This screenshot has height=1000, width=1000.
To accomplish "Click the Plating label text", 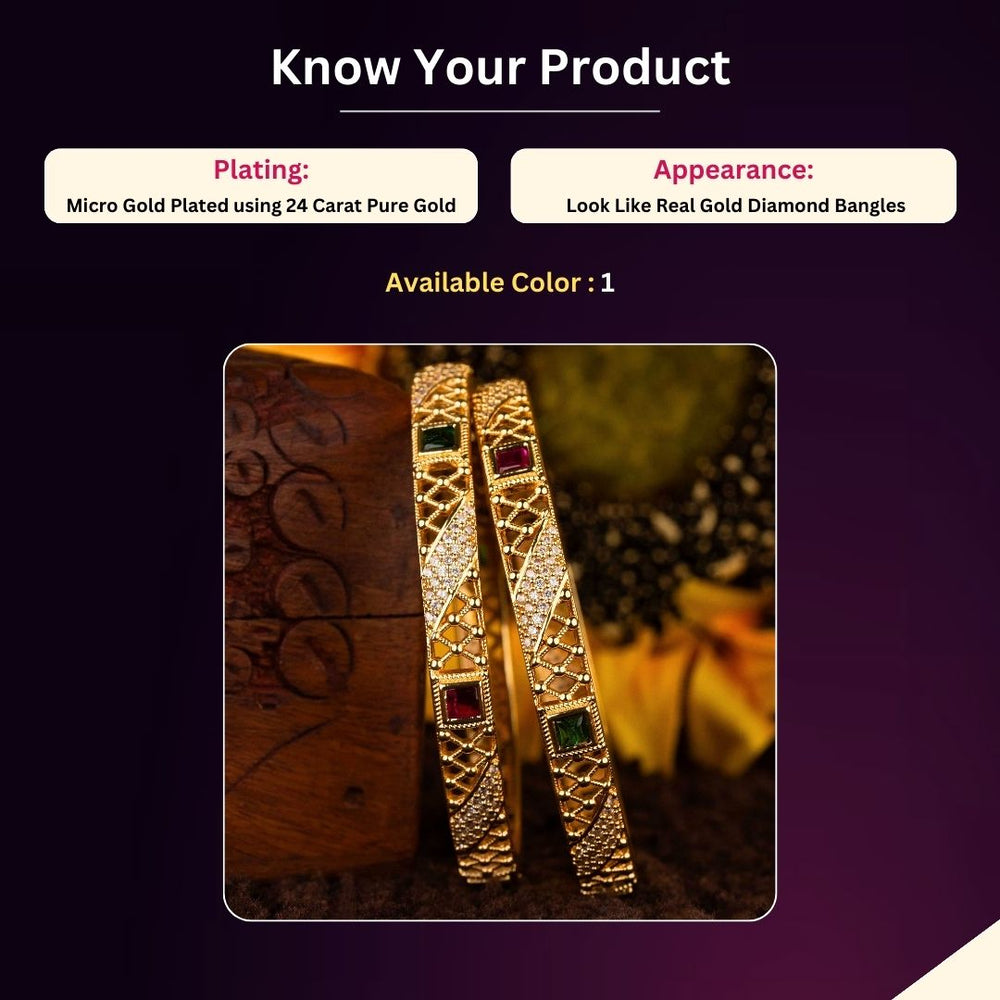I will coord(261,170).
